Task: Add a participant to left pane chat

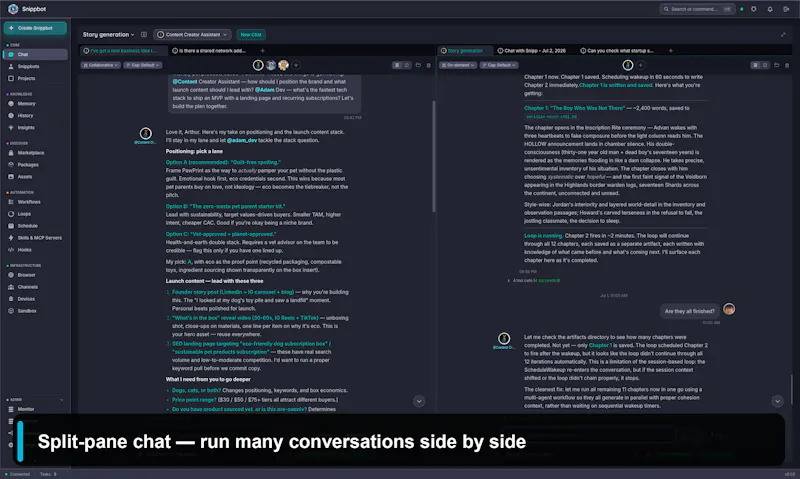Action: coord(296,65)
